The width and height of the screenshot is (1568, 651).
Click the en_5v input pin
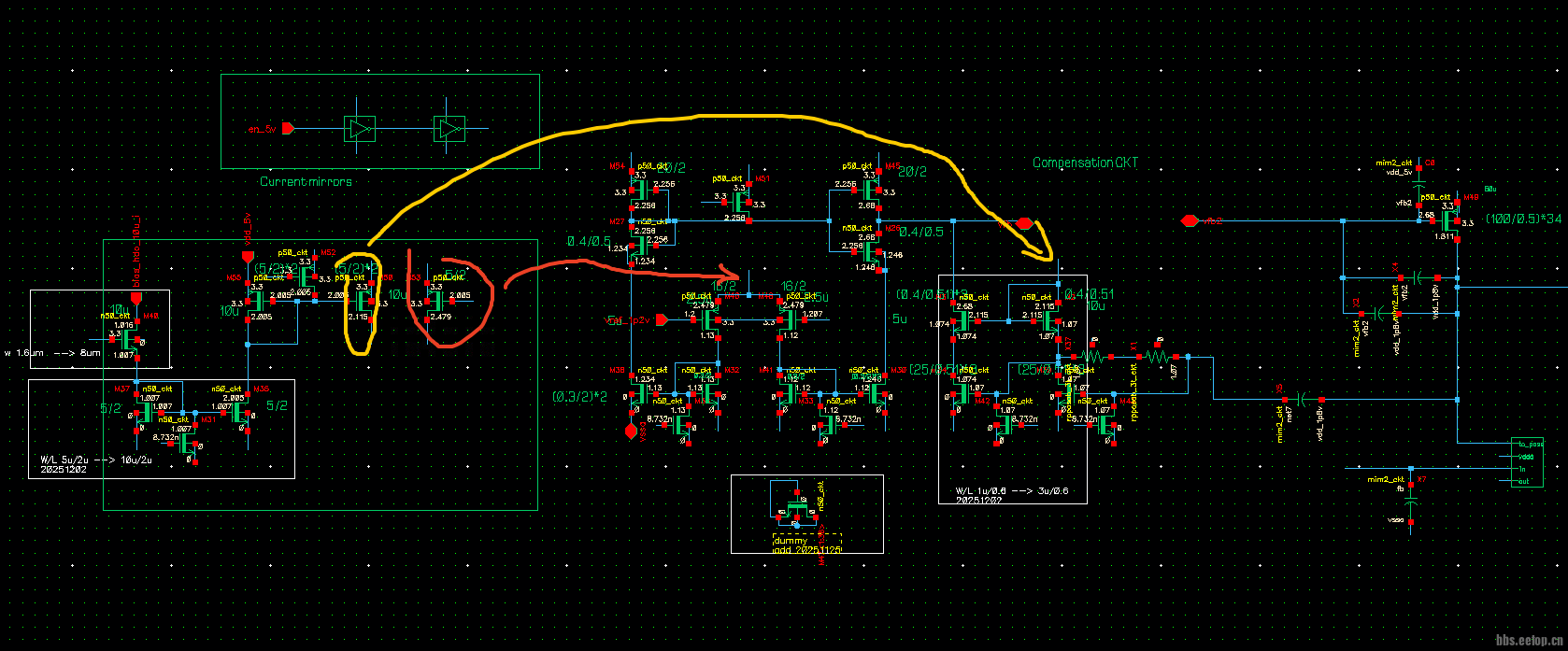[288, 128]
